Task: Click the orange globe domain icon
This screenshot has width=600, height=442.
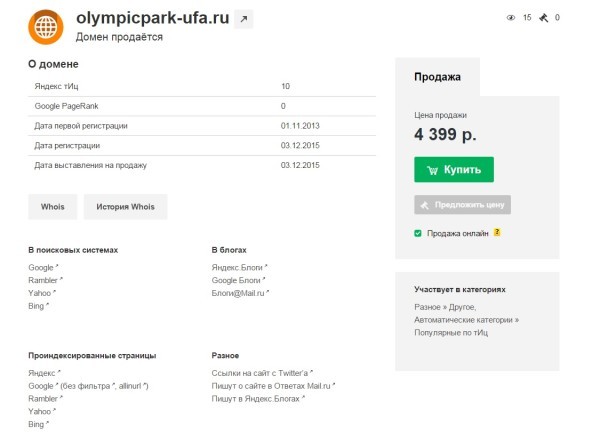Action: click(46, 27)
